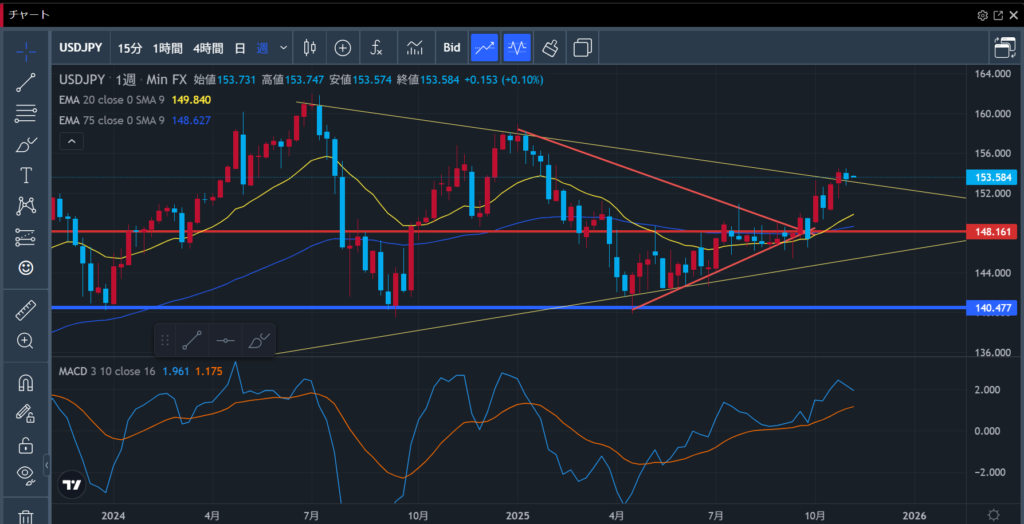Hide all drawings with eye icon

tap(26, 474)
